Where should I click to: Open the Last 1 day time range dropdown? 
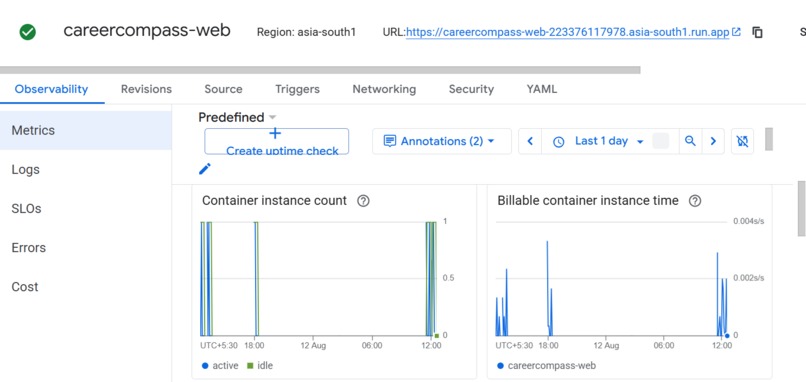pyautogui.click(x=609, y=141)
